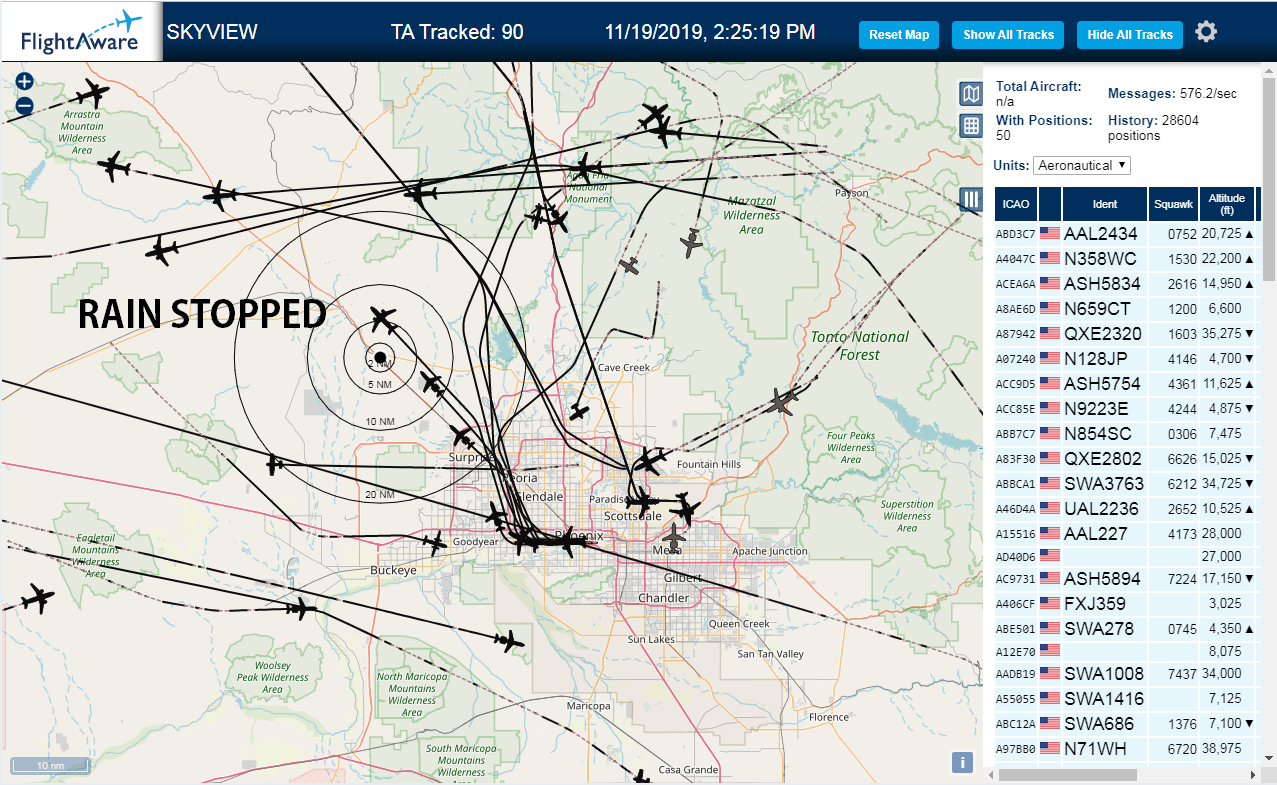Click the TA Tracked: 90 counter
Viewport: 1277px width, 785px height.
(457, 32)
